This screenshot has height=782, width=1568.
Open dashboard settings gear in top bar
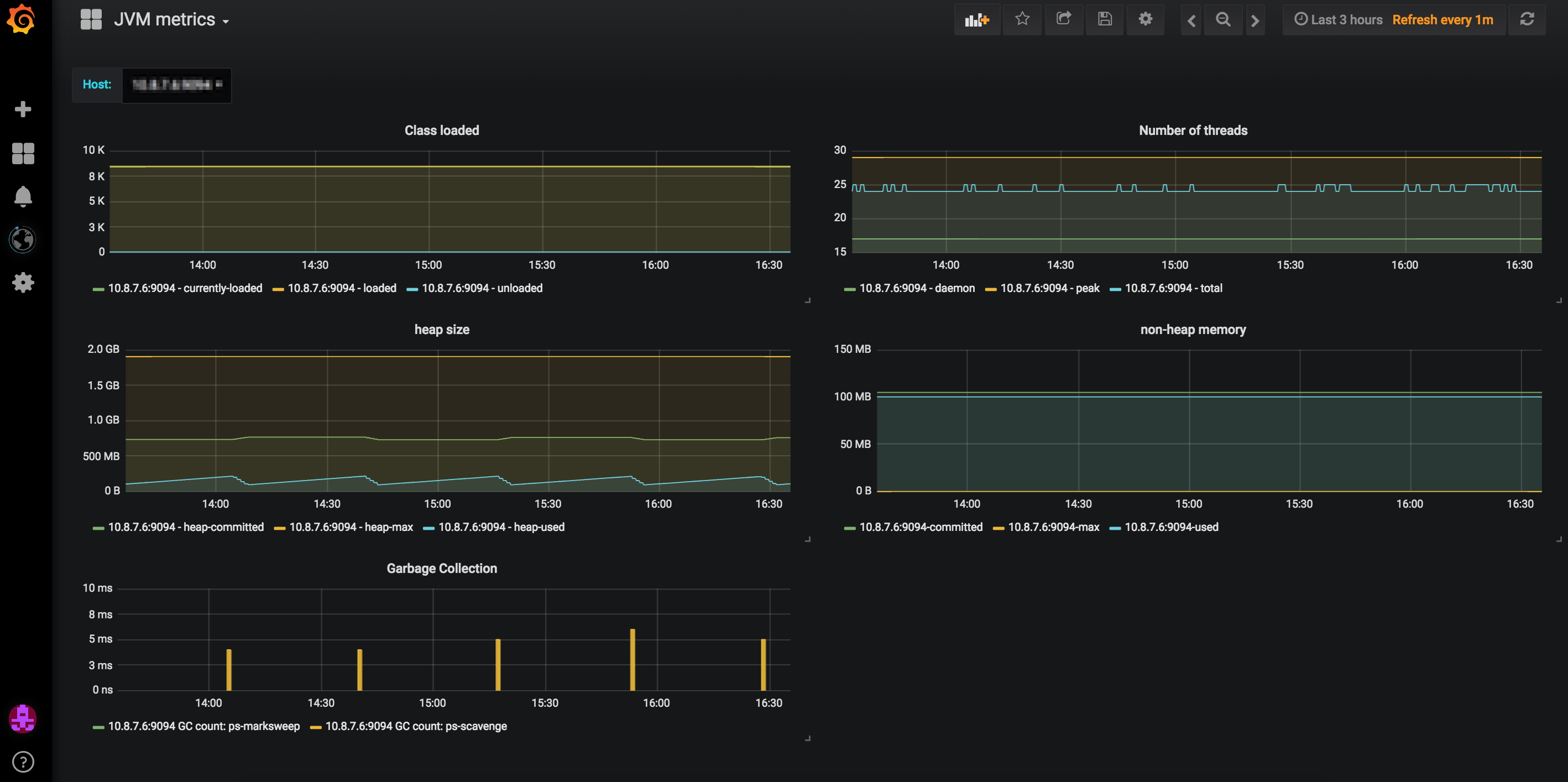click(1145, 19)
